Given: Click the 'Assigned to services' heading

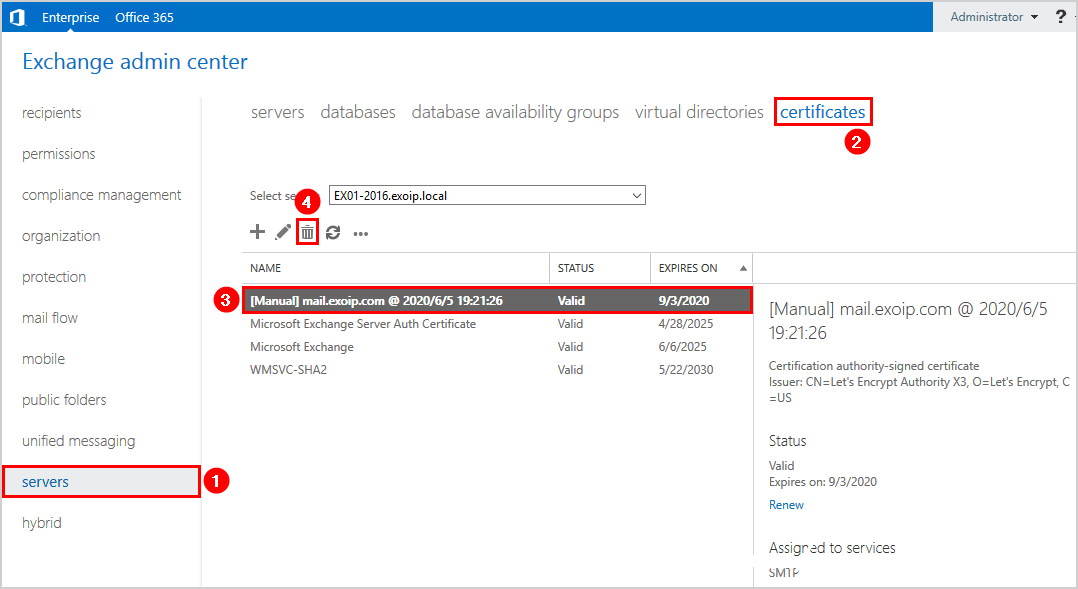Looking at the screenshot, I should point(832,548).
